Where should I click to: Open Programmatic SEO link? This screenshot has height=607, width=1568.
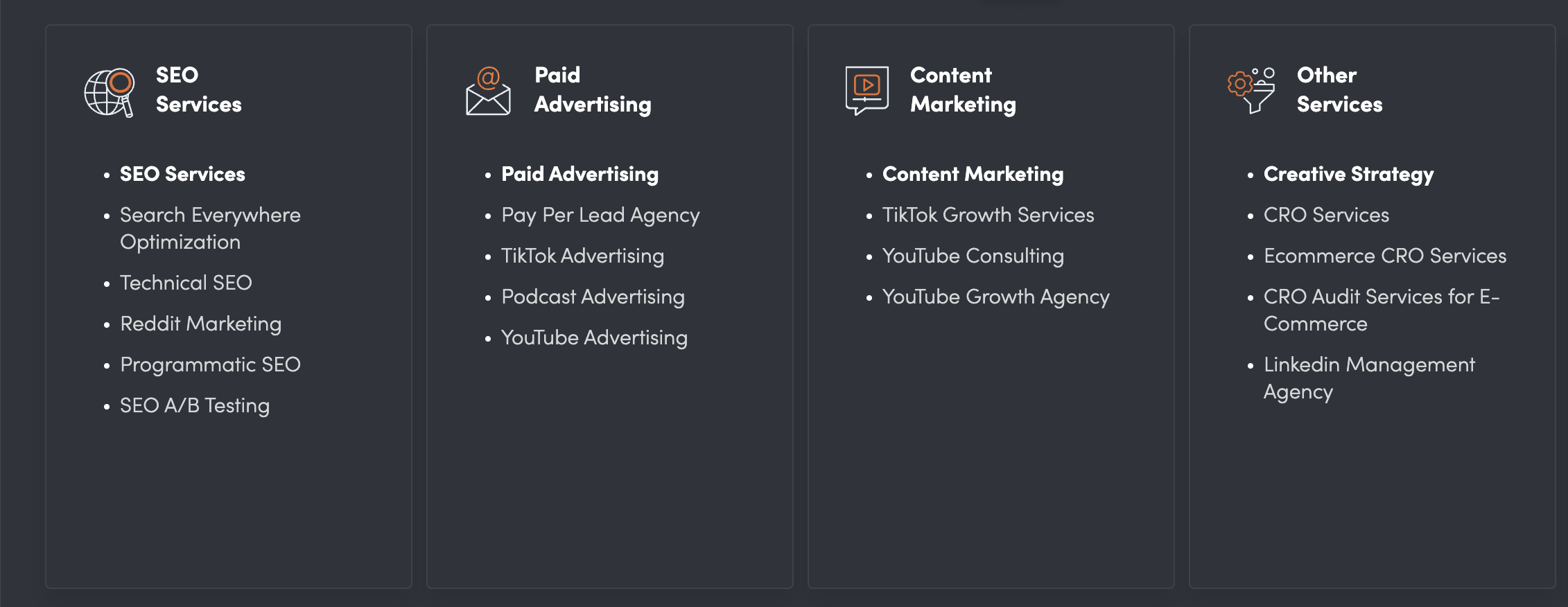click(x=210, y=364)
